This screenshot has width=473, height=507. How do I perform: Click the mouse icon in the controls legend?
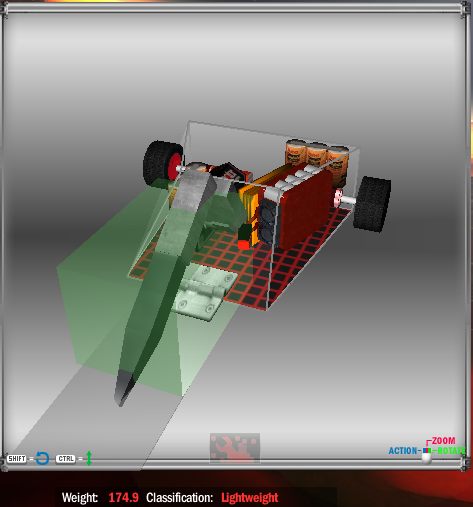click(427, 455)
